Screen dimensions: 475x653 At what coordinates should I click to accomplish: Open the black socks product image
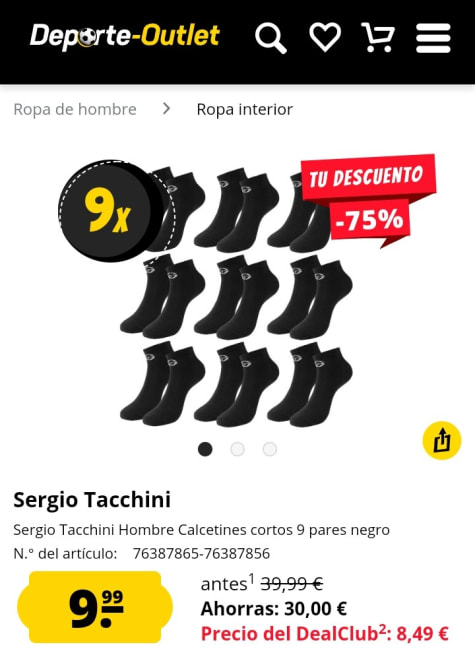236,297
